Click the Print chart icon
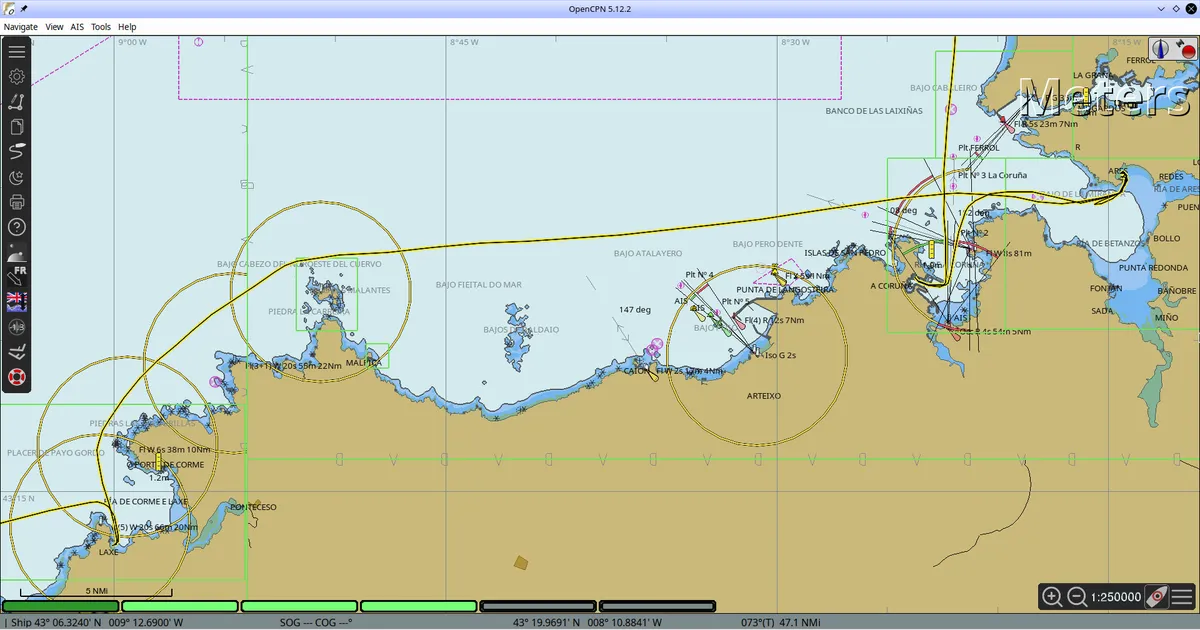Image resolution: width=1200 pixels, height=630 pixels. coord(17,203)
